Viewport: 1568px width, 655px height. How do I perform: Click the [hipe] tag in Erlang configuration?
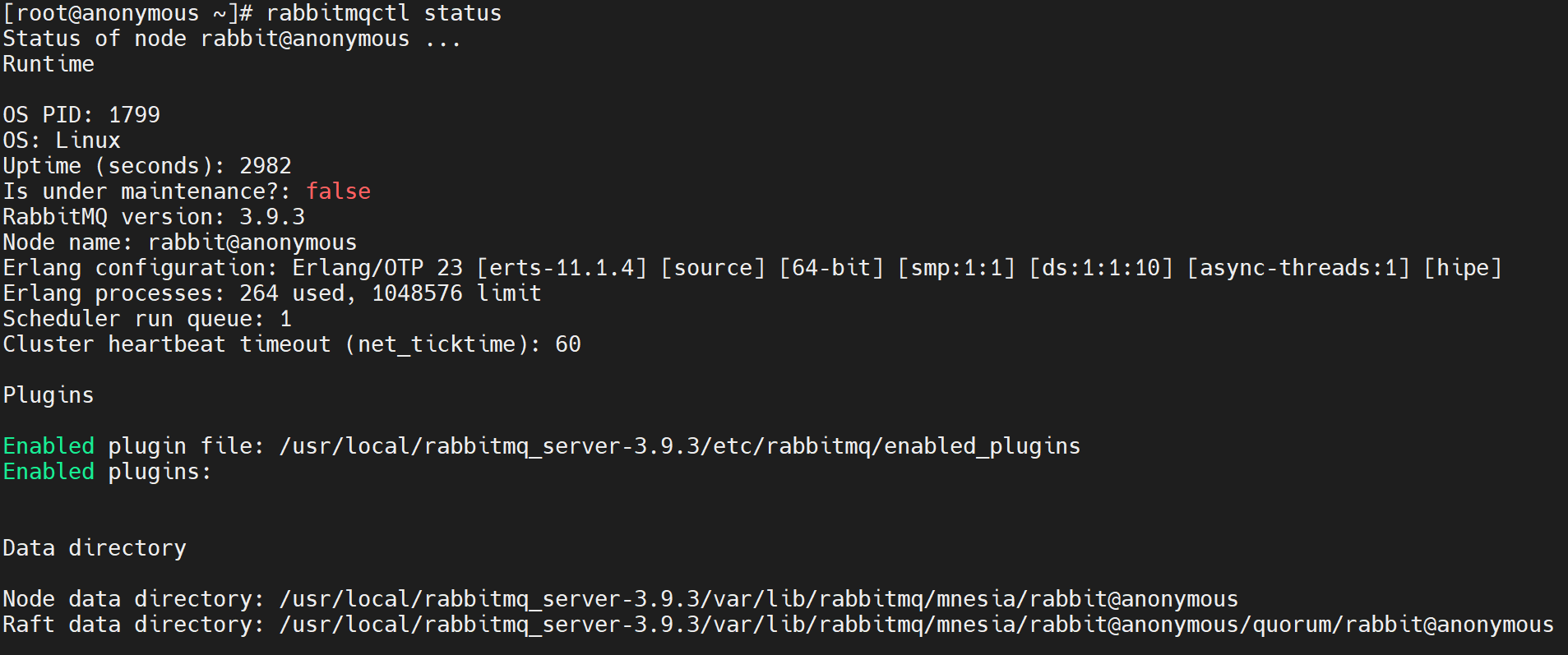pyautogui.click(x=1462, y=268)
